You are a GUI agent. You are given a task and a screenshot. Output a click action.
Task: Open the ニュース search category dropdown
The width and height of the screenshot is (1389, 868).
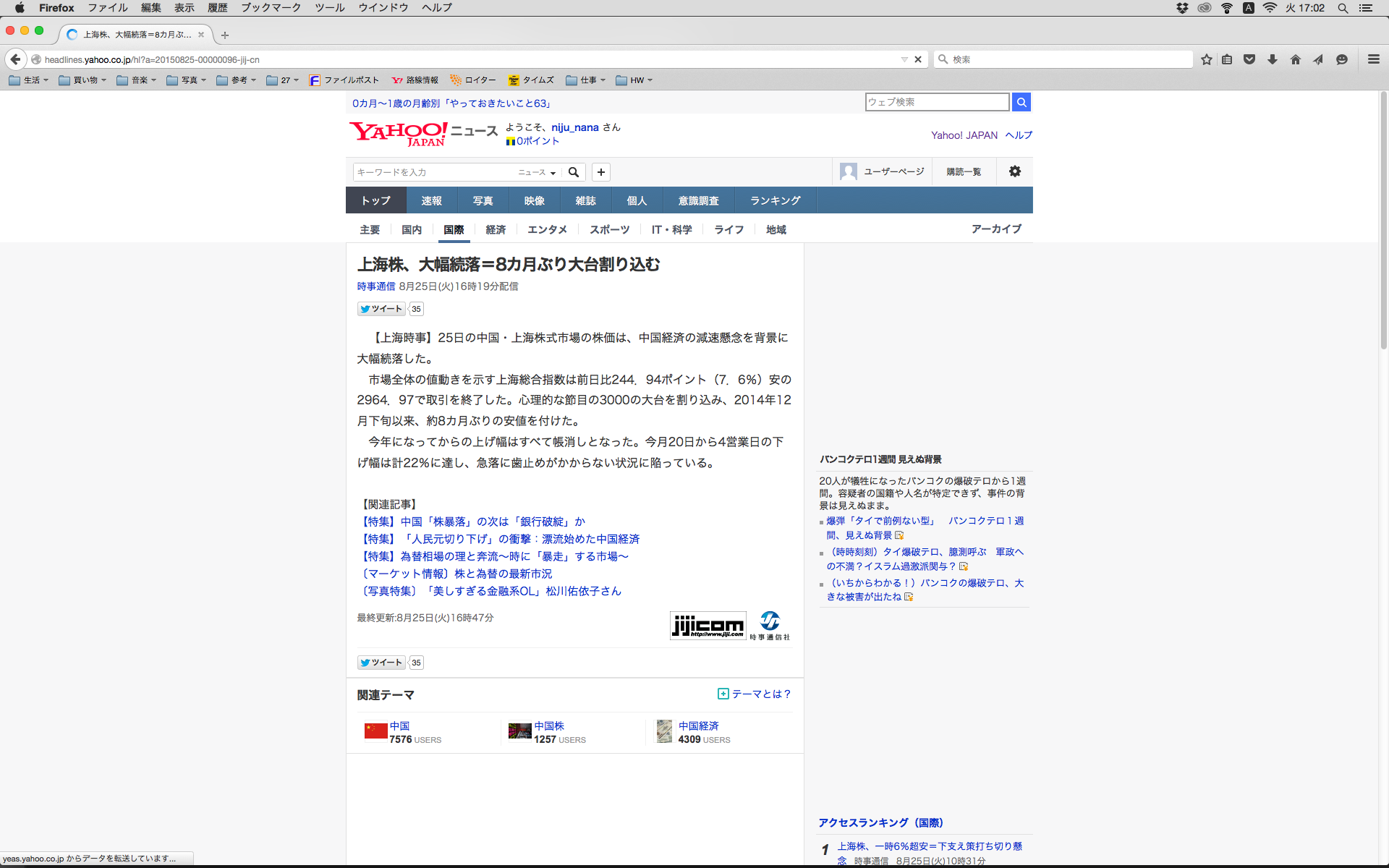(x=537, y=172)
